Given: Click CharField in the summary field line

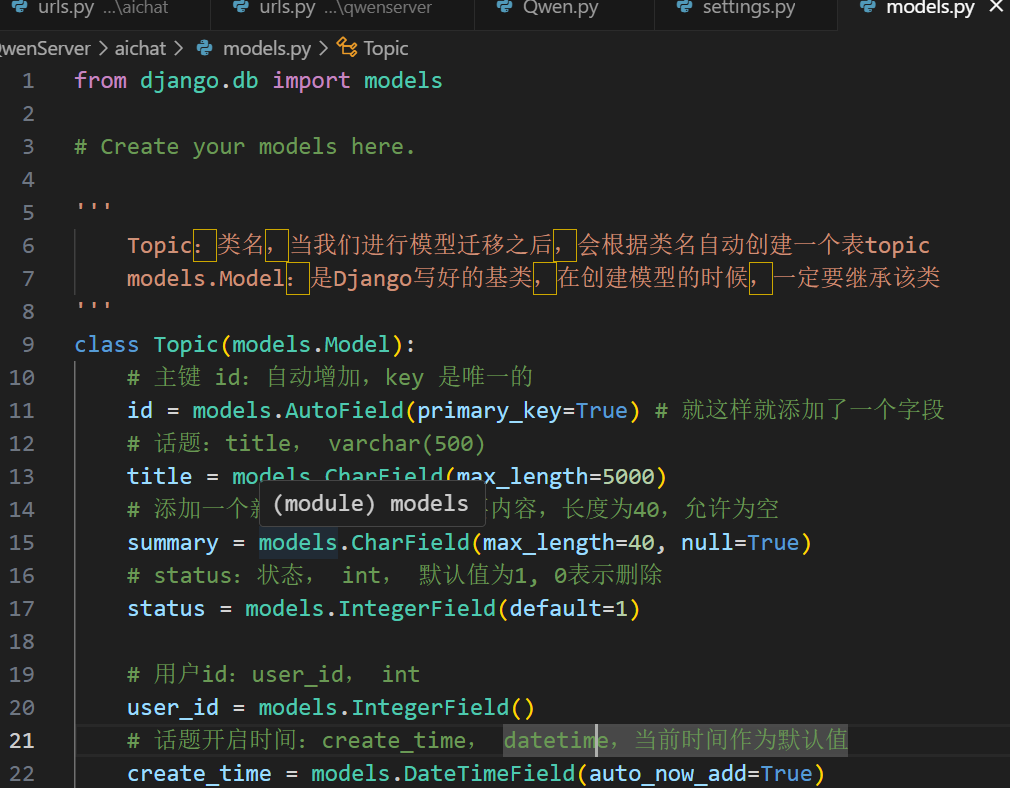Looking at the screenshot, I should coord(409,543).
